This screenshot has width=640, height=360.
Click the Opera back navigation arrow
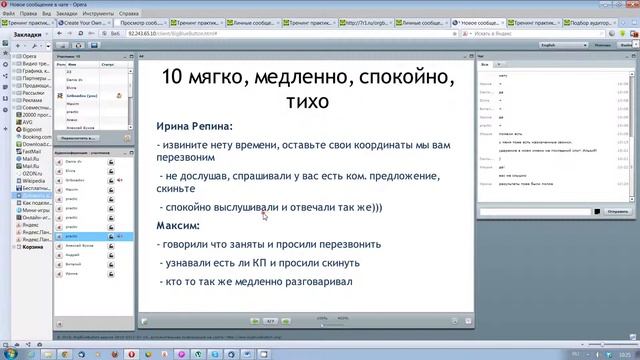pyautogui.click(x=60, y=33)
